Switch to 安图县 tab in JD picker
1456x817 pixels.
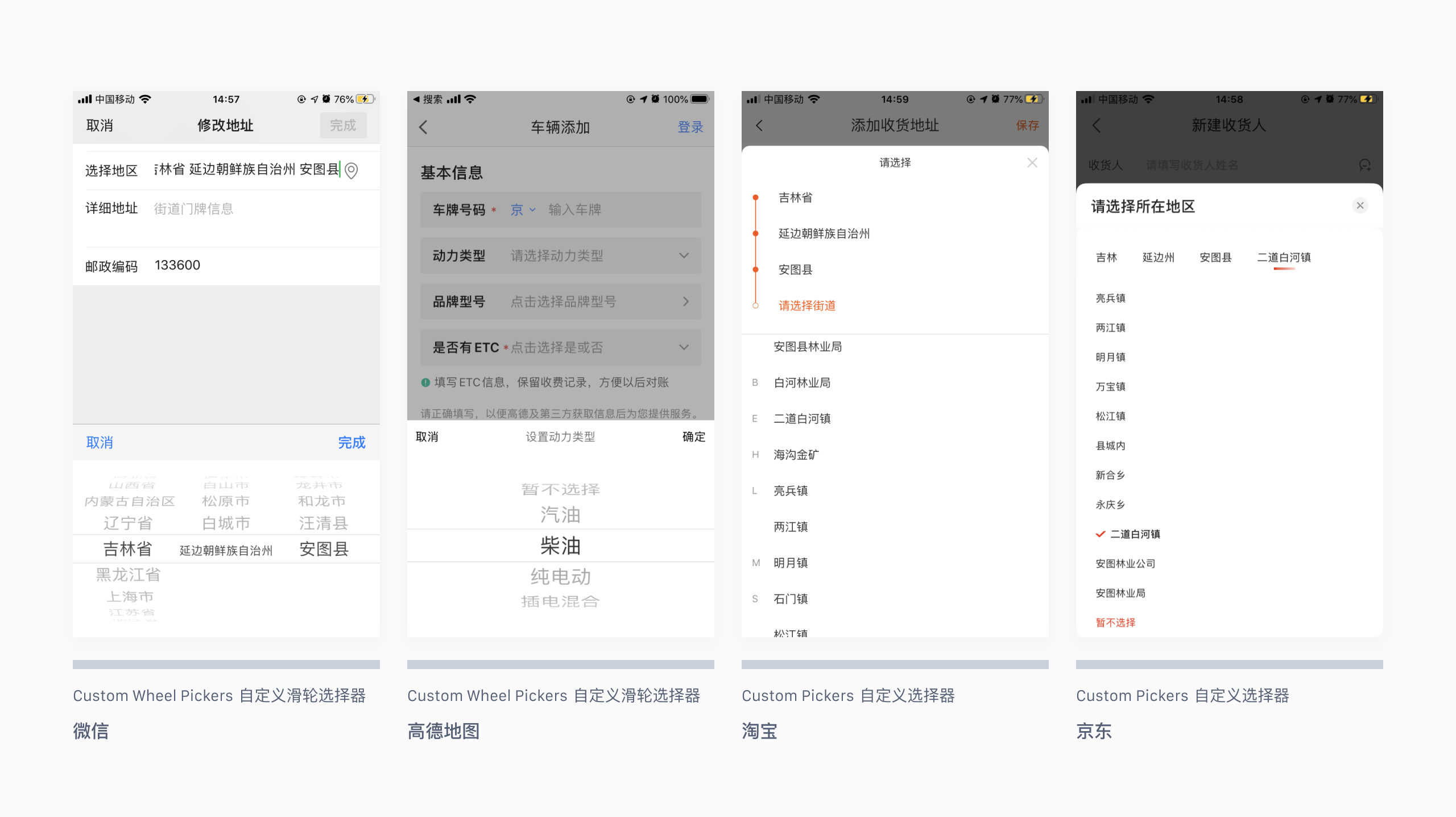tap(1215, 258)
